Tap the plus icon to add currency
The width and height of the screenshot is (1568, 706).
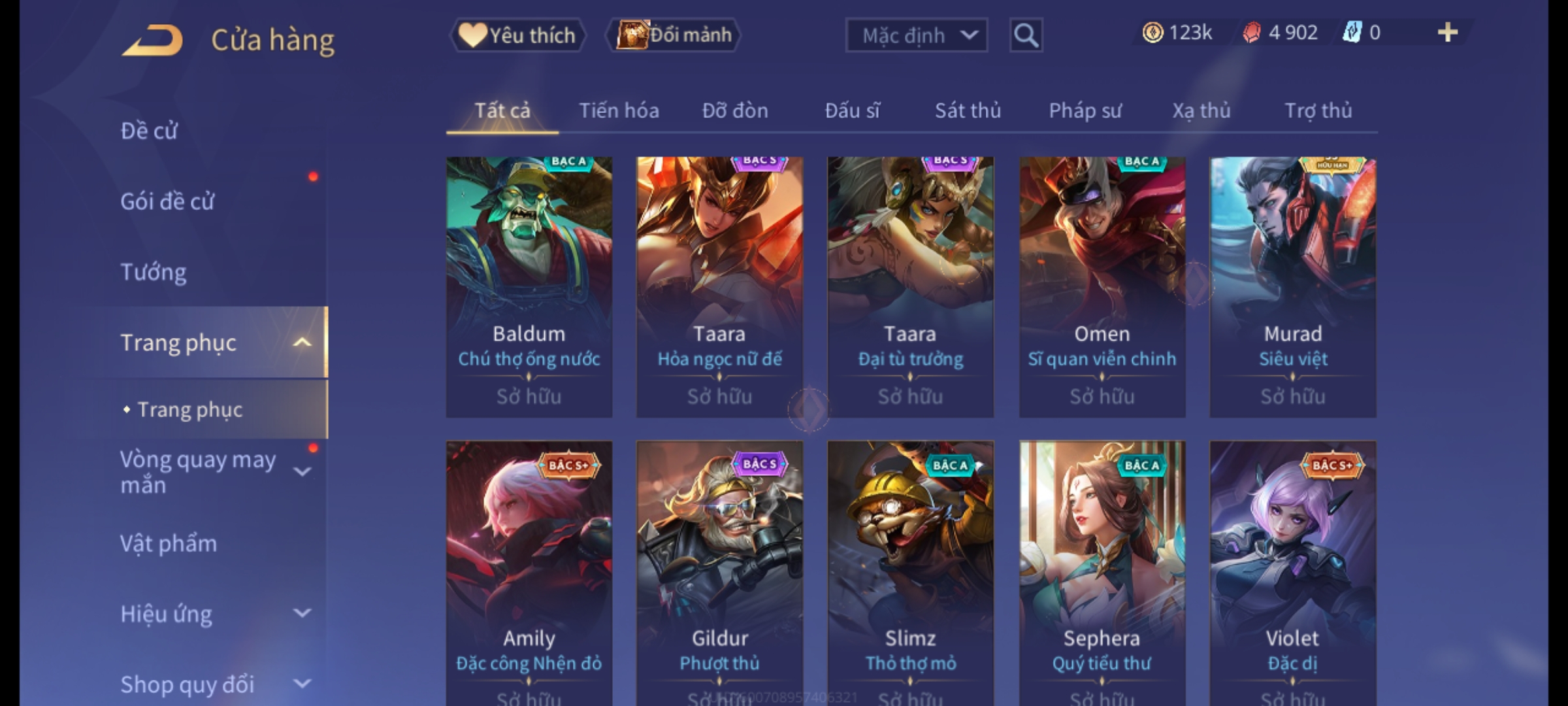point(1448,32)
